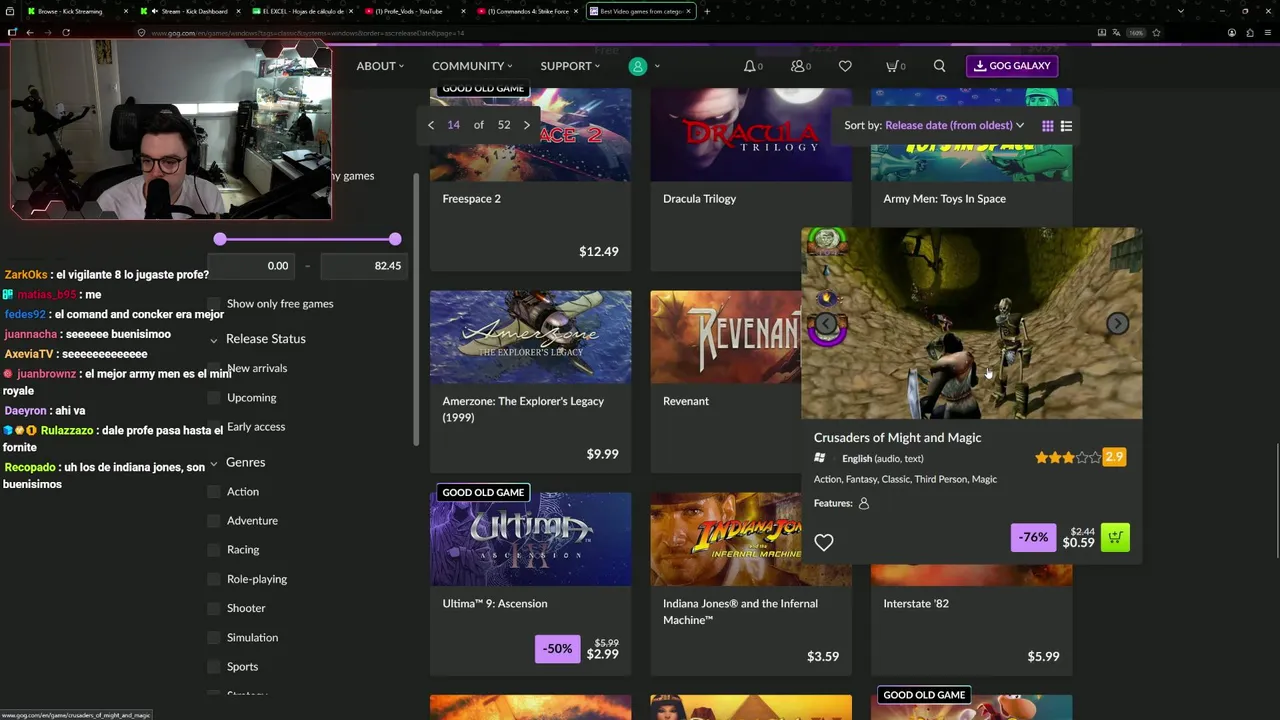Check the Racing genre
The width and height of the screenshot is (1280, 720).
click(x=214, y=550)
